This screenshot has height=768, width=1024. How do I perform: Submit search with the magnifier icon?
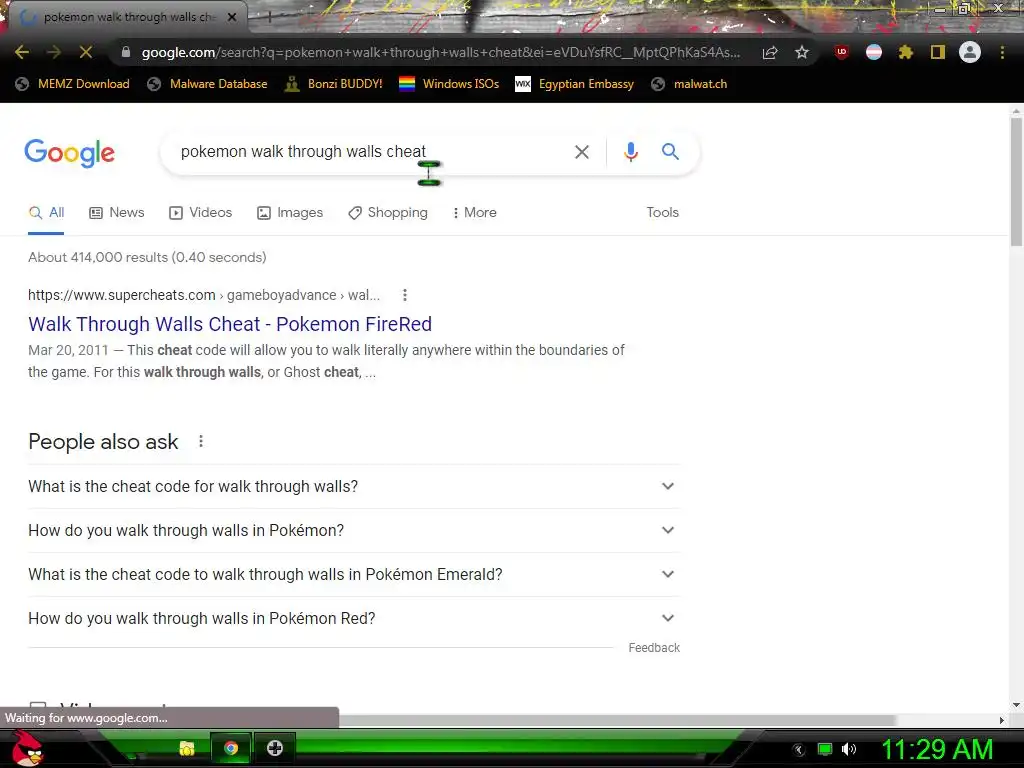[x=670, y=152]
